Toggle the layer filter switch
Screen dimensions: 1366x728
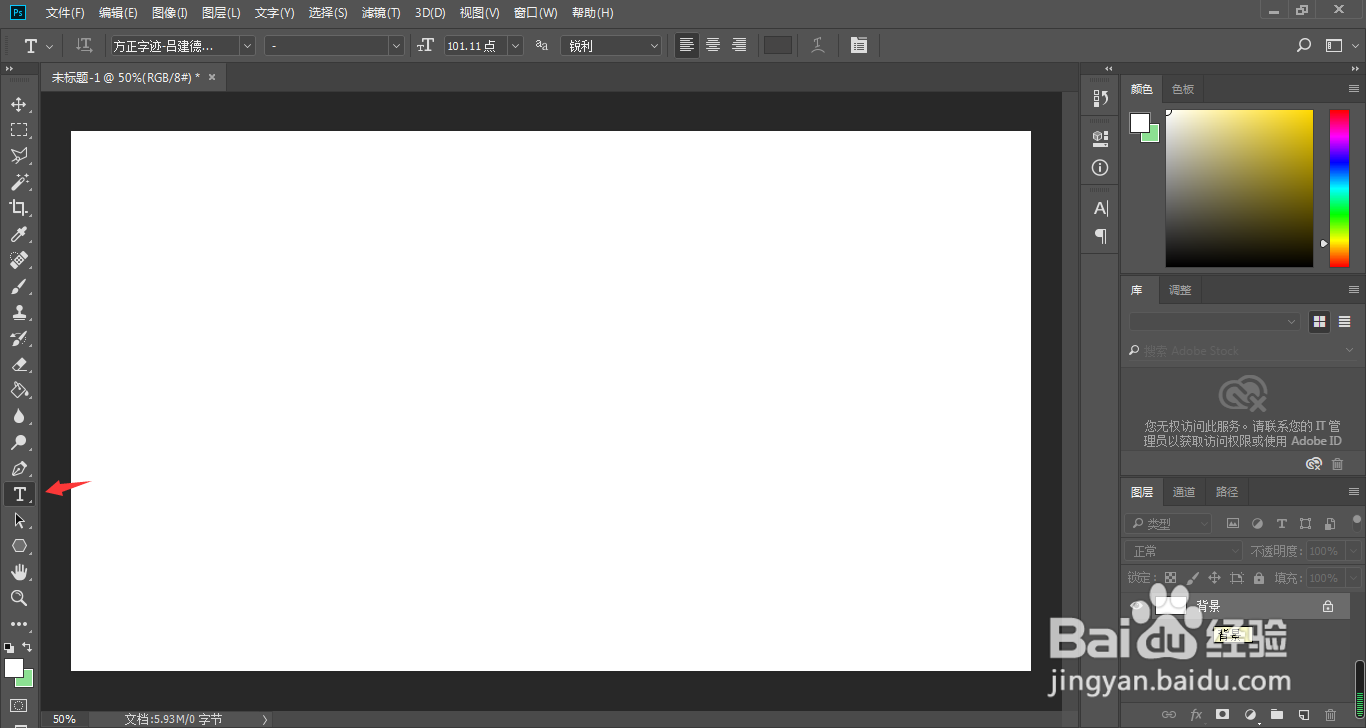tap(1358, 521)
